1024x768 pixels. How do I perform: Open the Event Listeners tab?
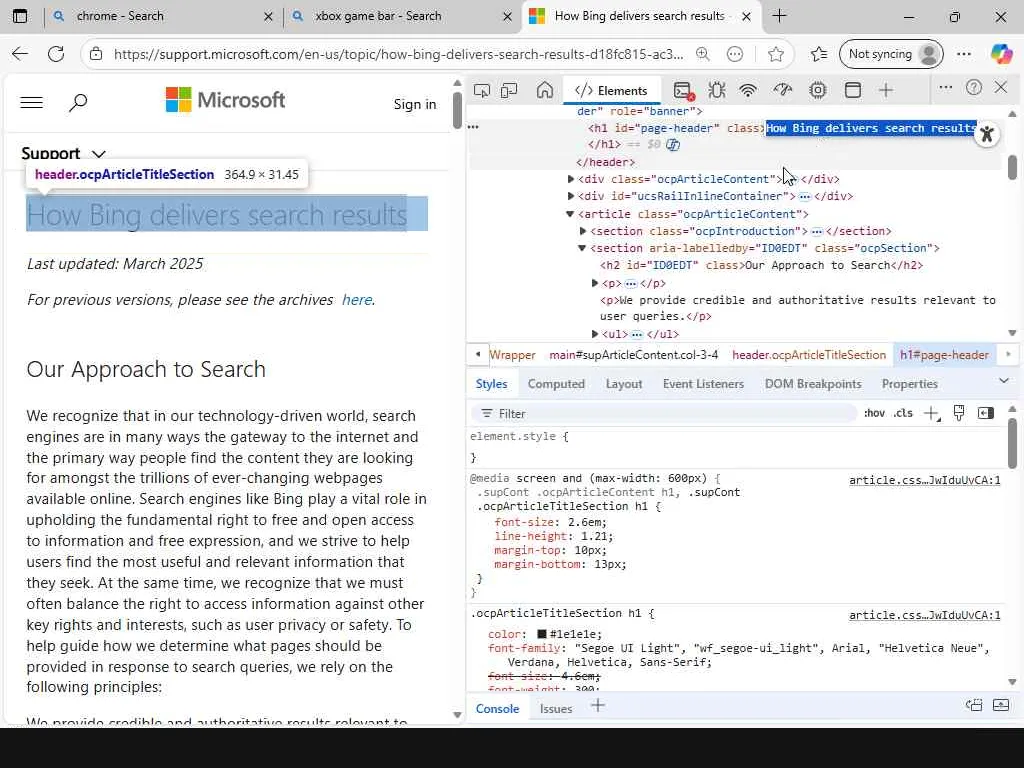tap(703, 383)
